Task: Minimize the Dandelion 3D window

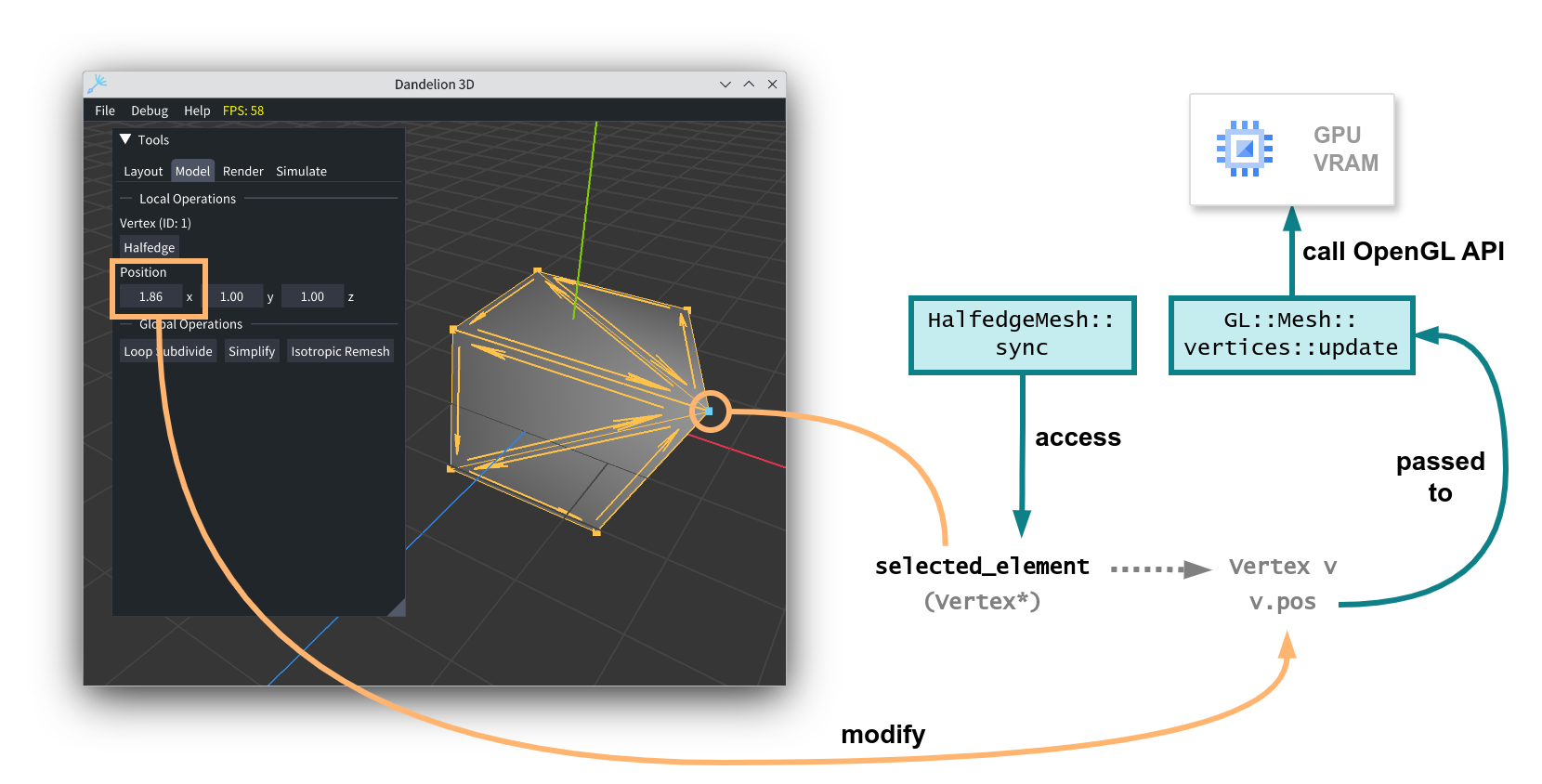Action: (725, 84)
